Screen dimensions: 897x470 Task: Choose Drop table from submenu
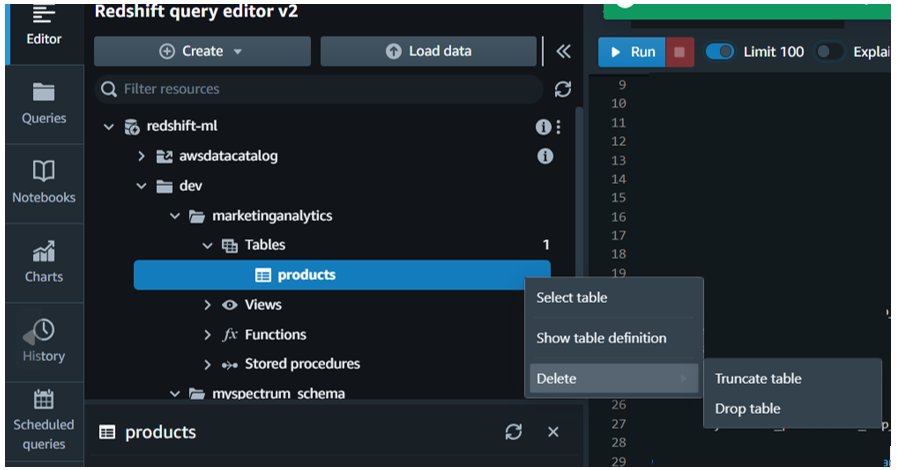pyautogui.click(x=748, y=409)
